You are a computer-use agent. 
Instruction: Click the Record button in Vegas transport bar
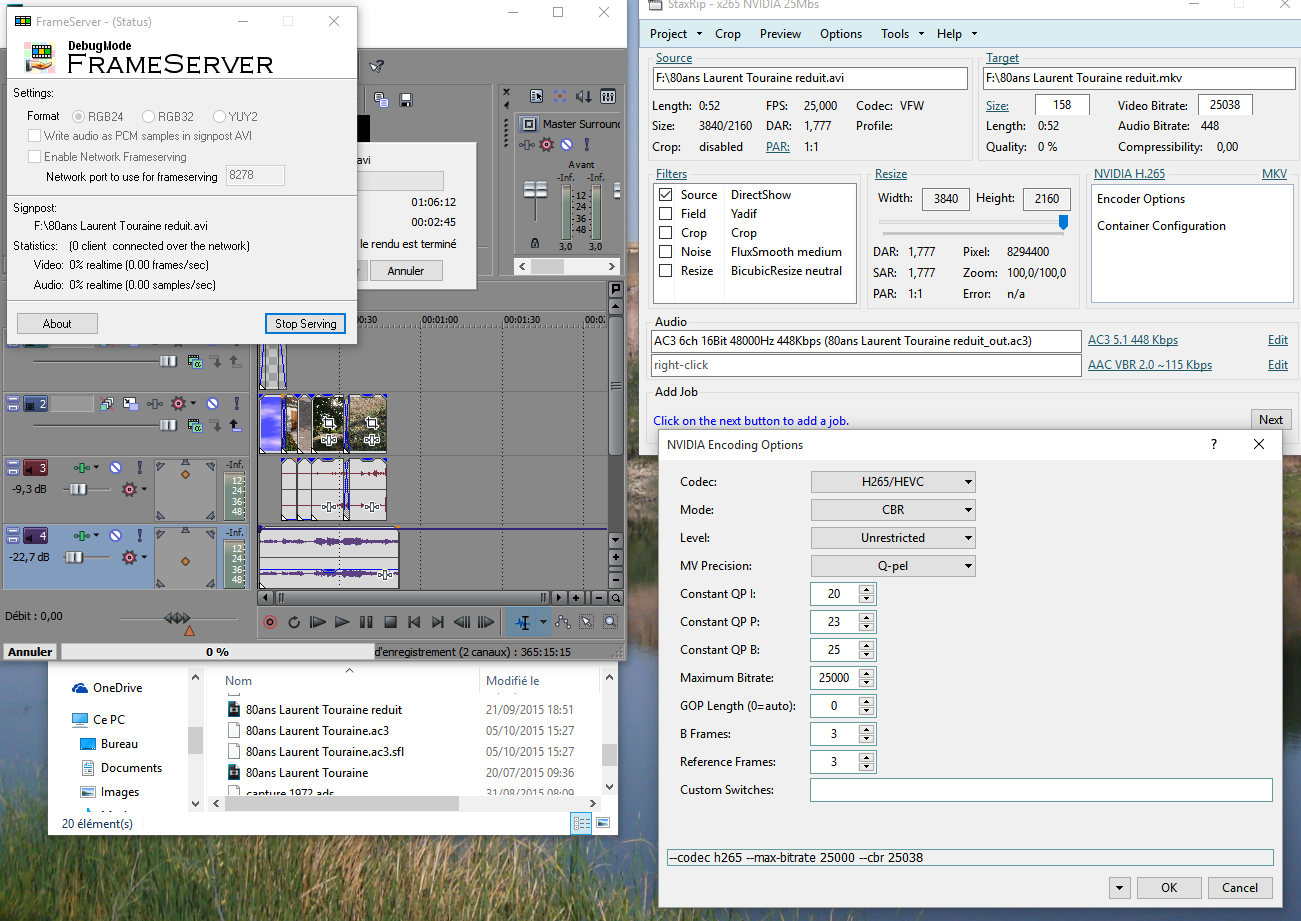270,622
